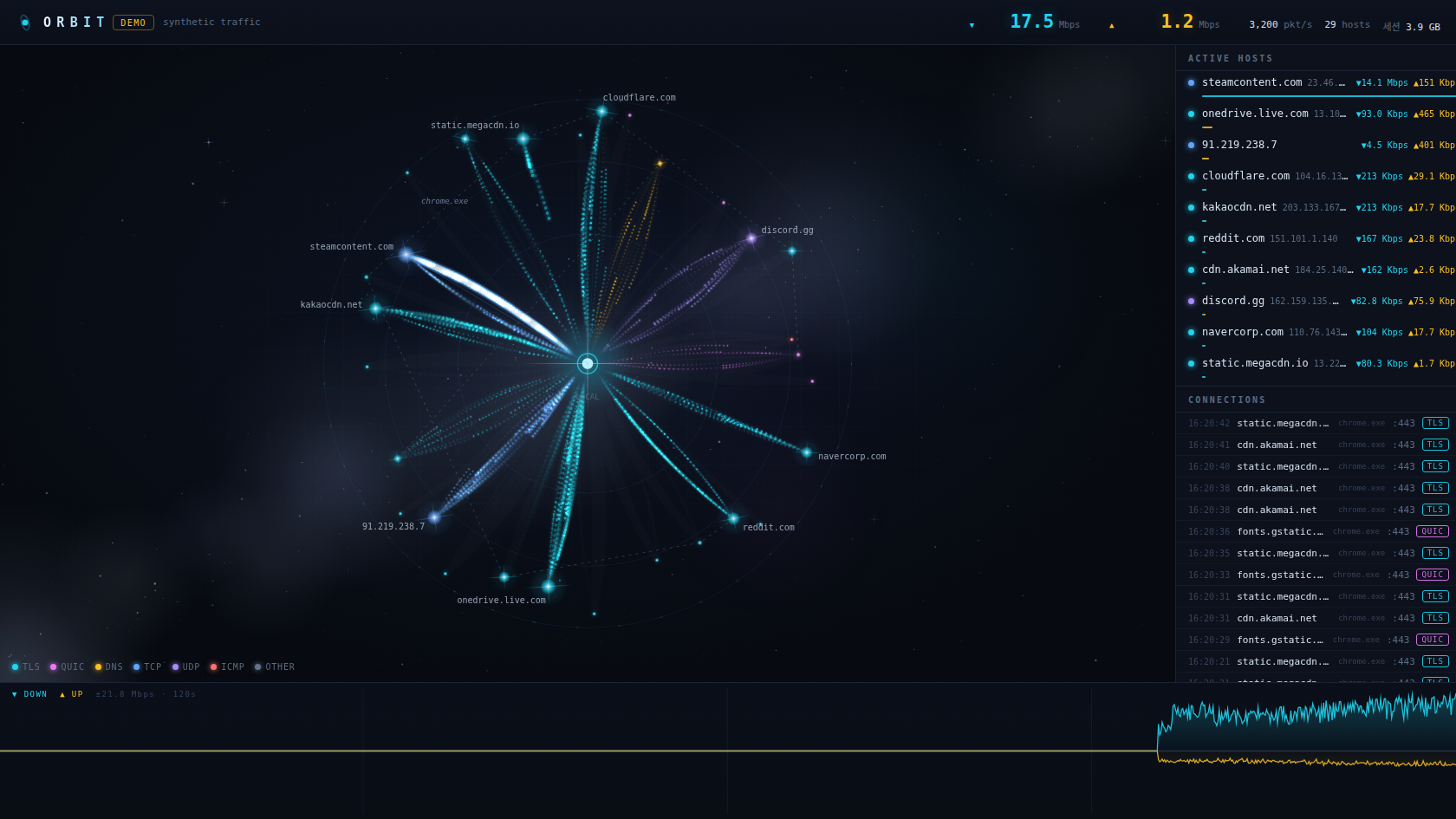Click the Orbit logo icon
Viewport: 1456px width, 819px height.
click(x=25, y=23)
